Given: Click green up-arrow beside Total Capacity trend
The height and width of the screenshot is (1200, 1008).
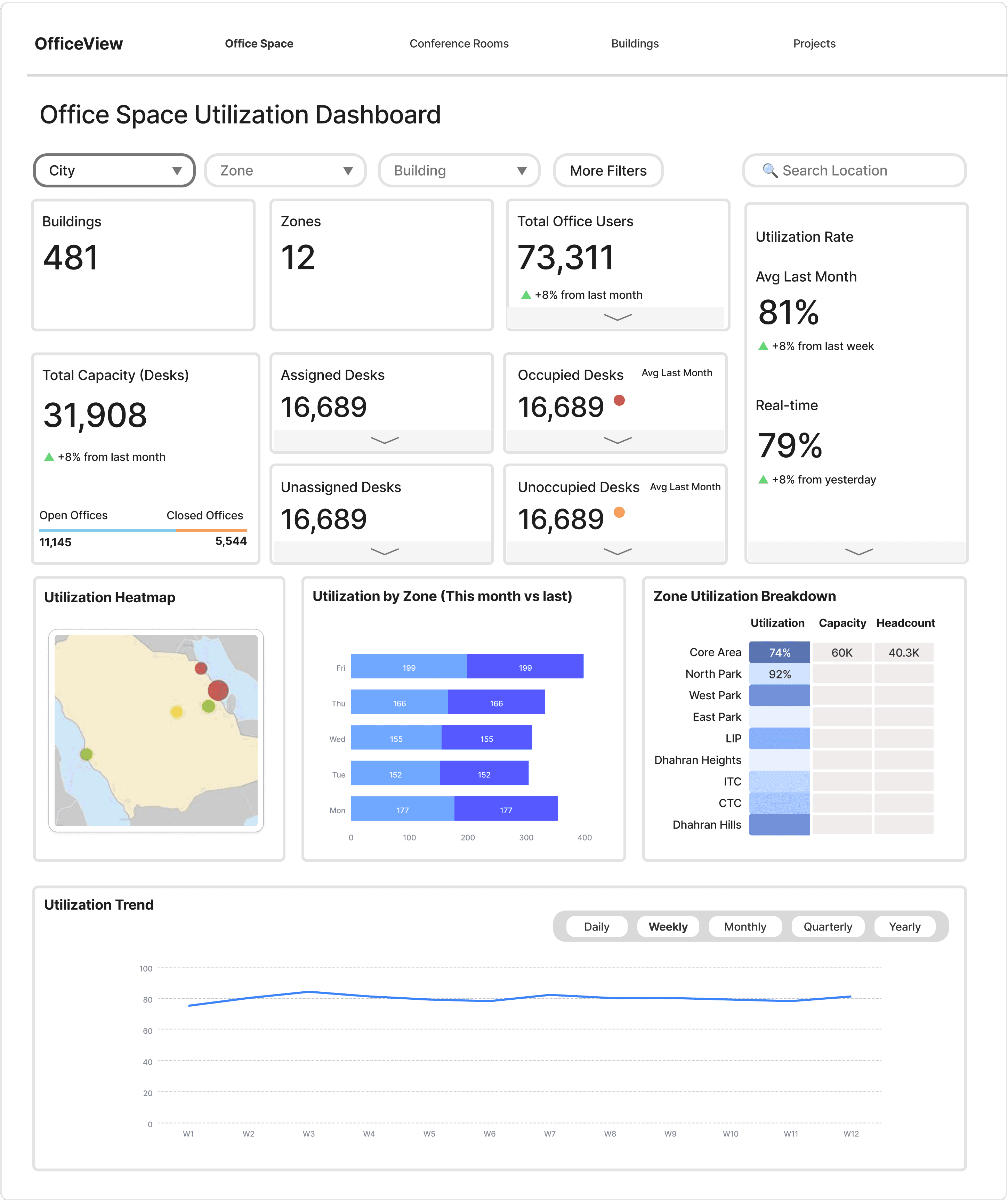Looking at the screenshot, I should (x=49, y=457).
